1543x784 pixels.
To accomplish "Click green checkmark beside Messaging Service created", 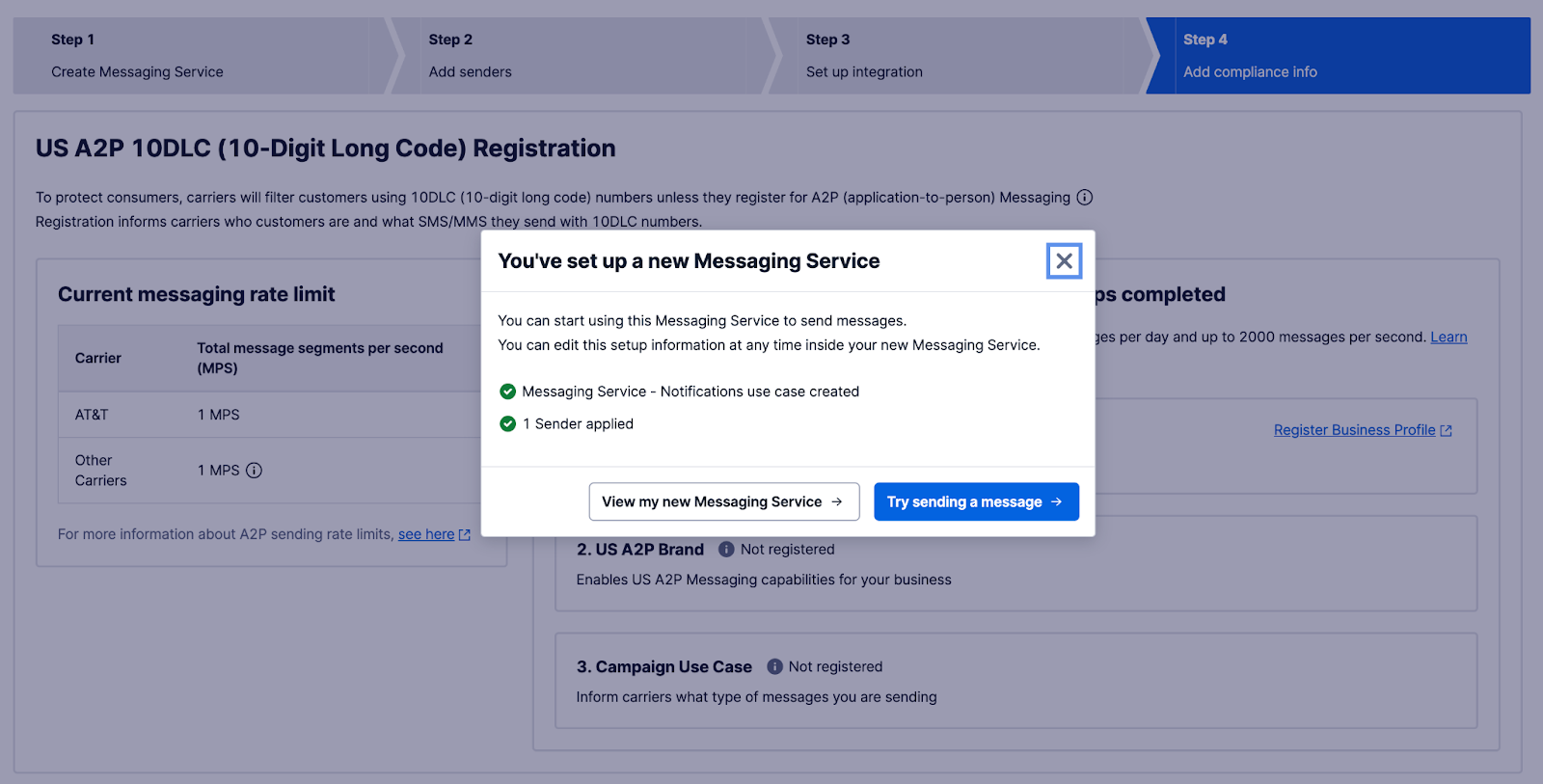I will click(508, 392).
